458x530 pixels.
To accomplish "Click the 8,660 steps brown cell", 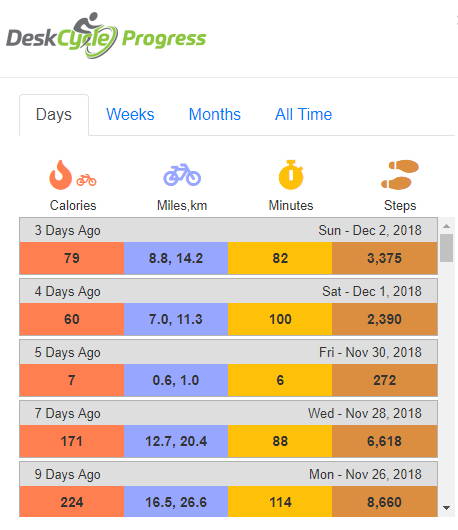I will (x=385, y=502).
